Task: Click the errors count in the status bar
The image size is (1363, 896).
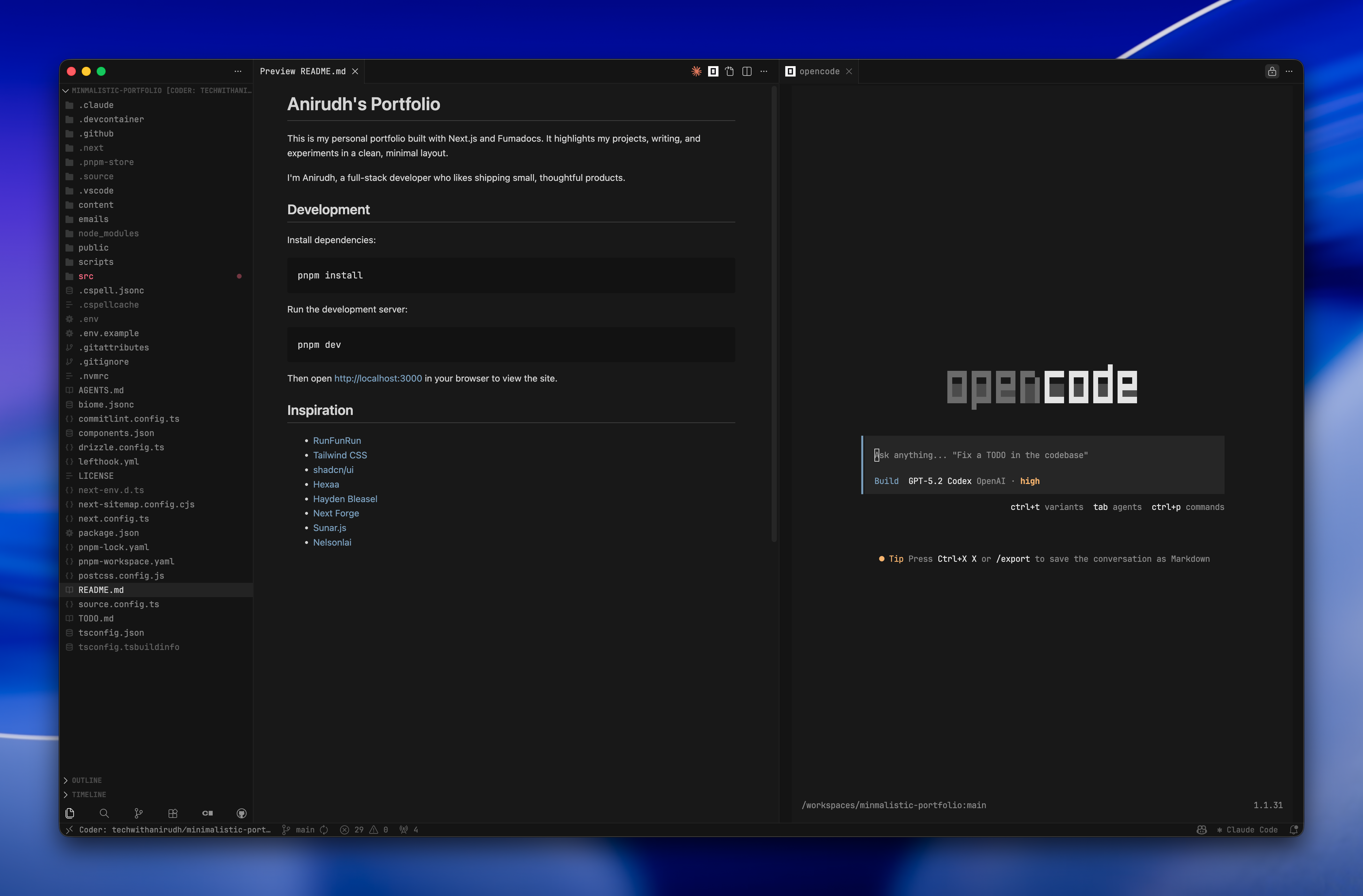Action: 352,829
